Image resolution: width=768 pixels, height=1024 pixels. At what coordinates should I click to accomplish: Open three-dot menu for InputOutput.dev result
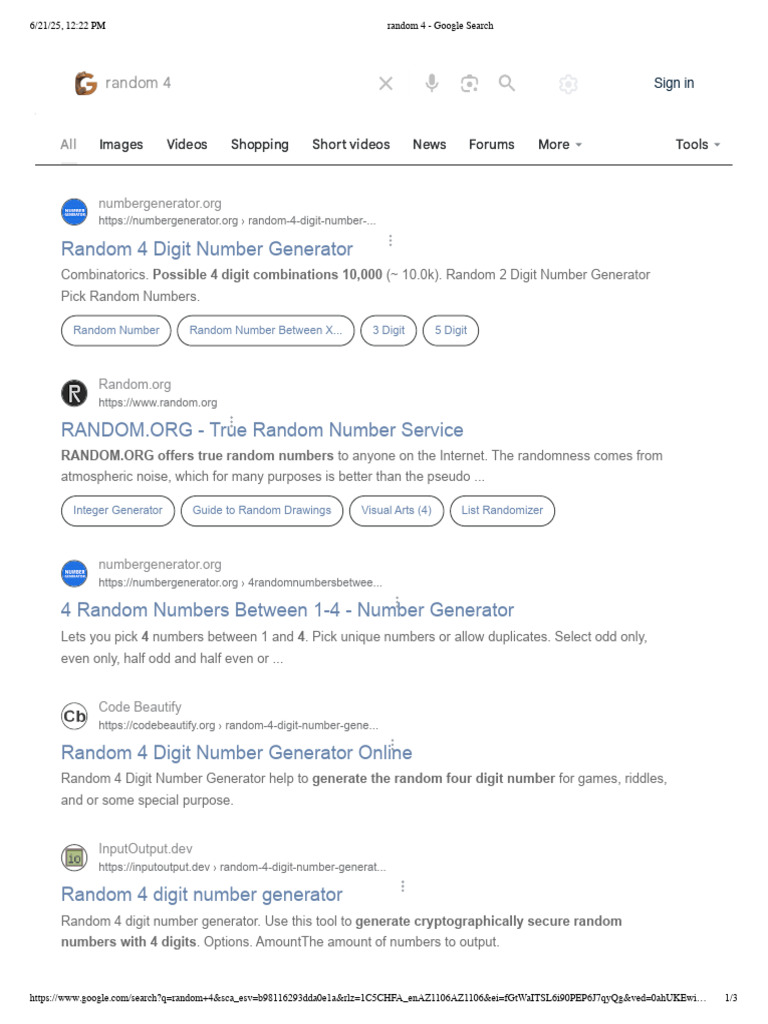tap(403, 886)
